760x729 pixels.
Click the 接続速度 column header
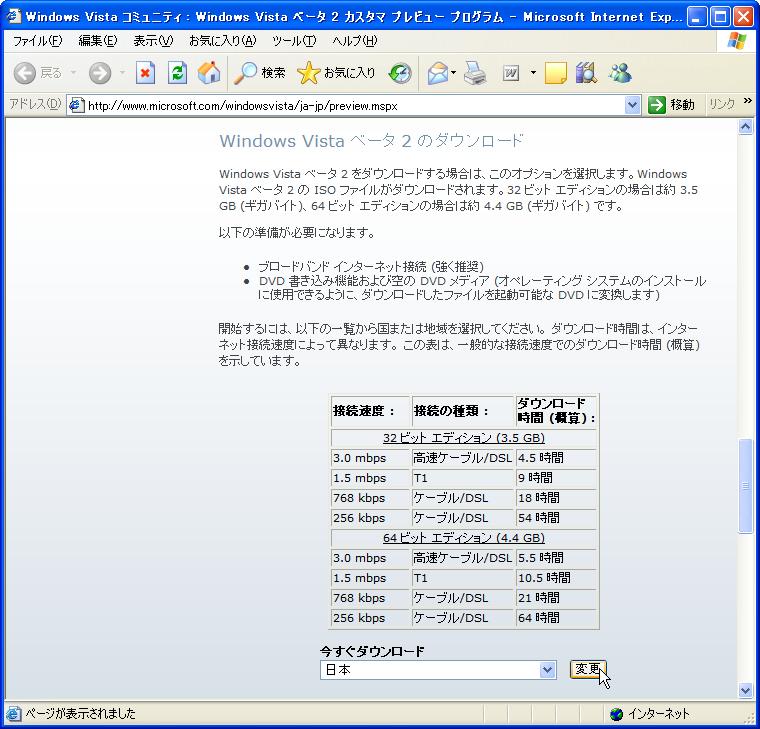tap(370, 411)
